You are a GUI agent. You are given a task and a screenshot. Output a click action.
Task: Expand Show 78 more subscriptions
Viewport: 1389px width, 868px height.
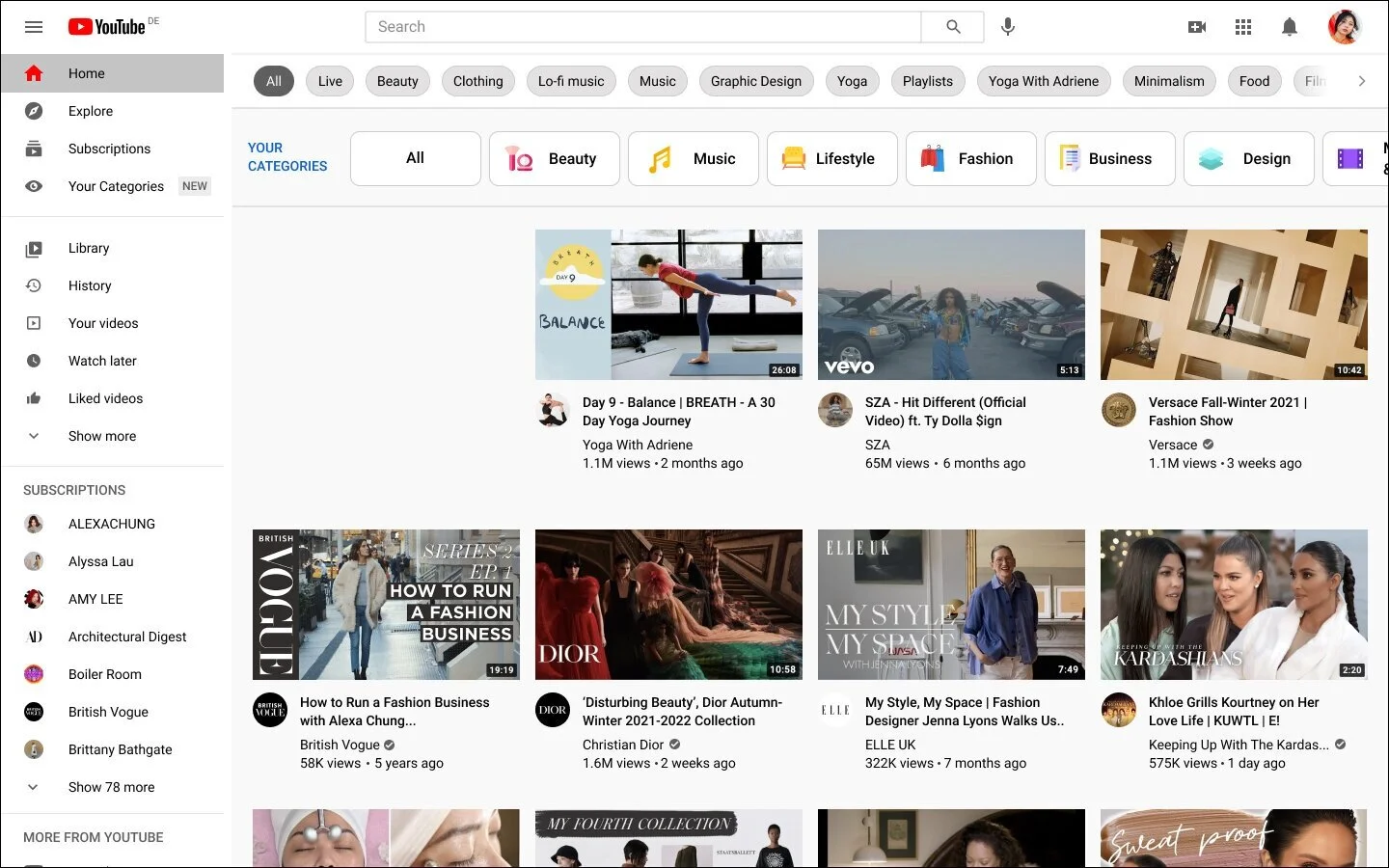[x=112, y=787]
